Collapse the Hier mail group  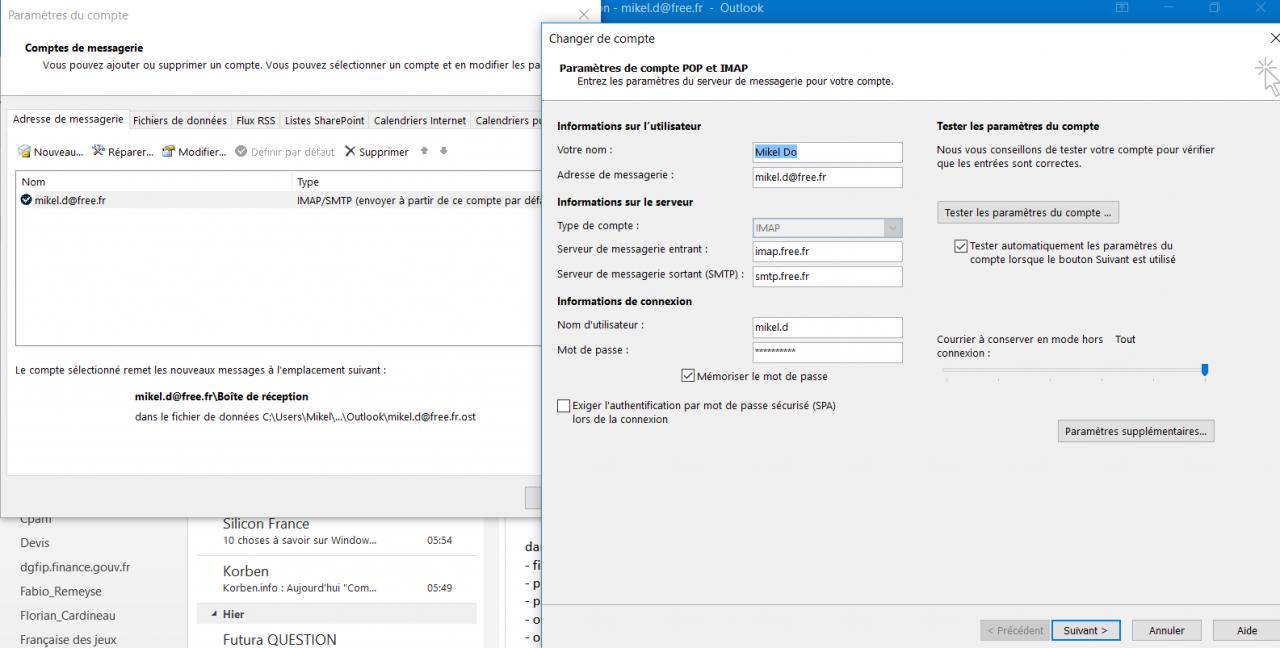pos(214,614)
